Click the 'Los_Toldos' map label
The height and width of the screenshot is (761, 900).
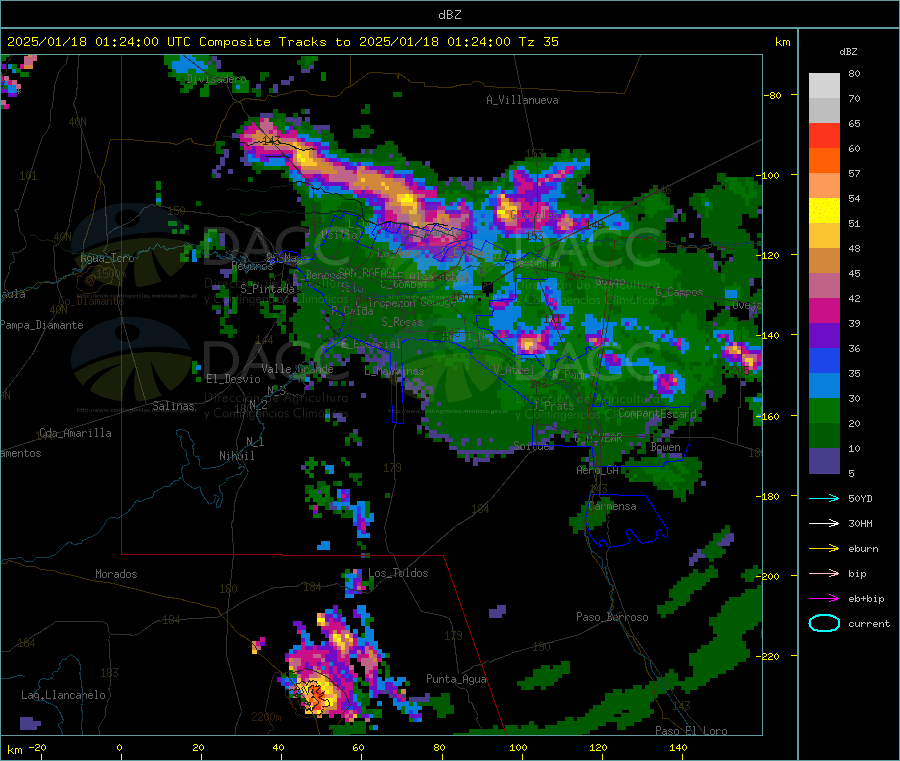click(x=398, y=573)
